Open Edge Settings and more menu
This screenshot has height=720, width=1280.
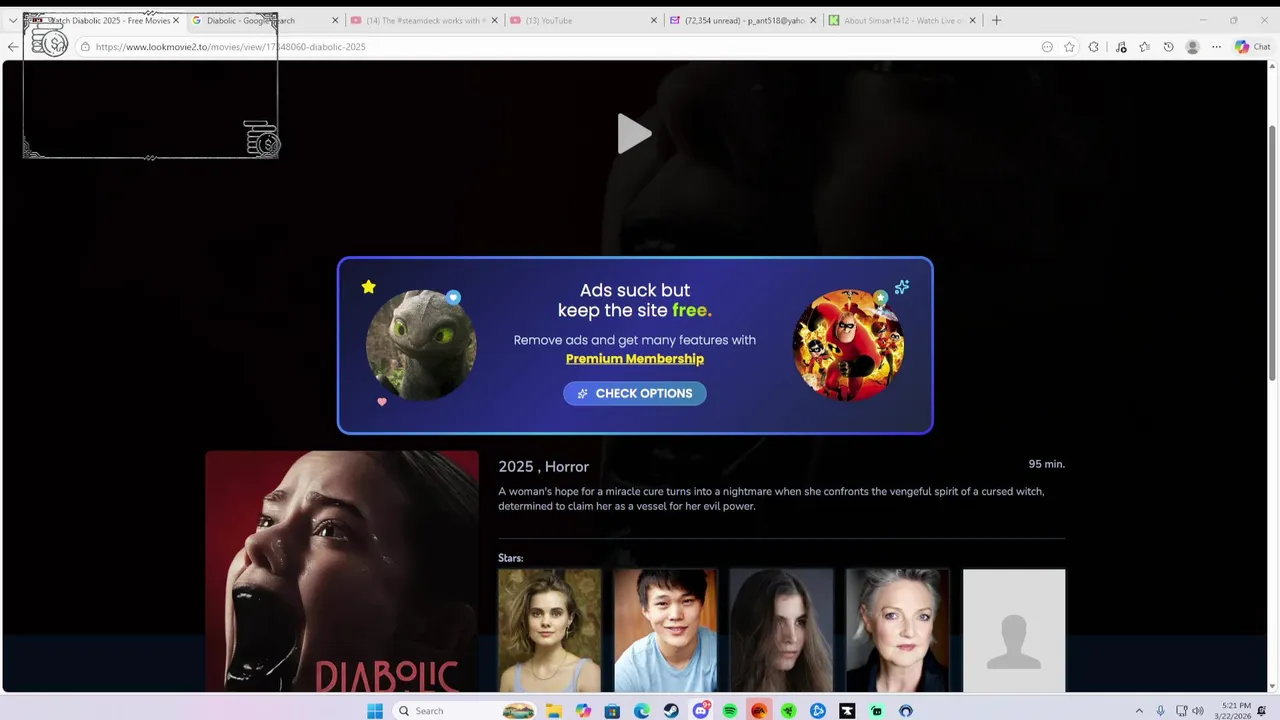[x=1216, y=47]
